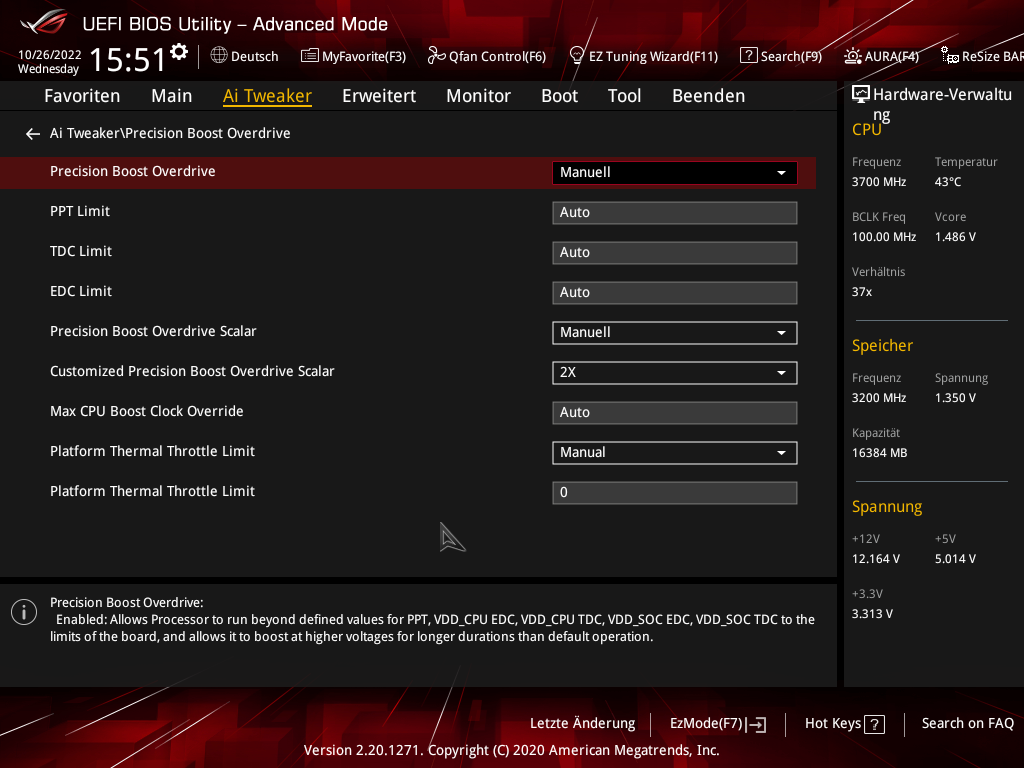Click the Ai Tweaker\Precision Boost Overdrive breadcrumb

[170, 133]
